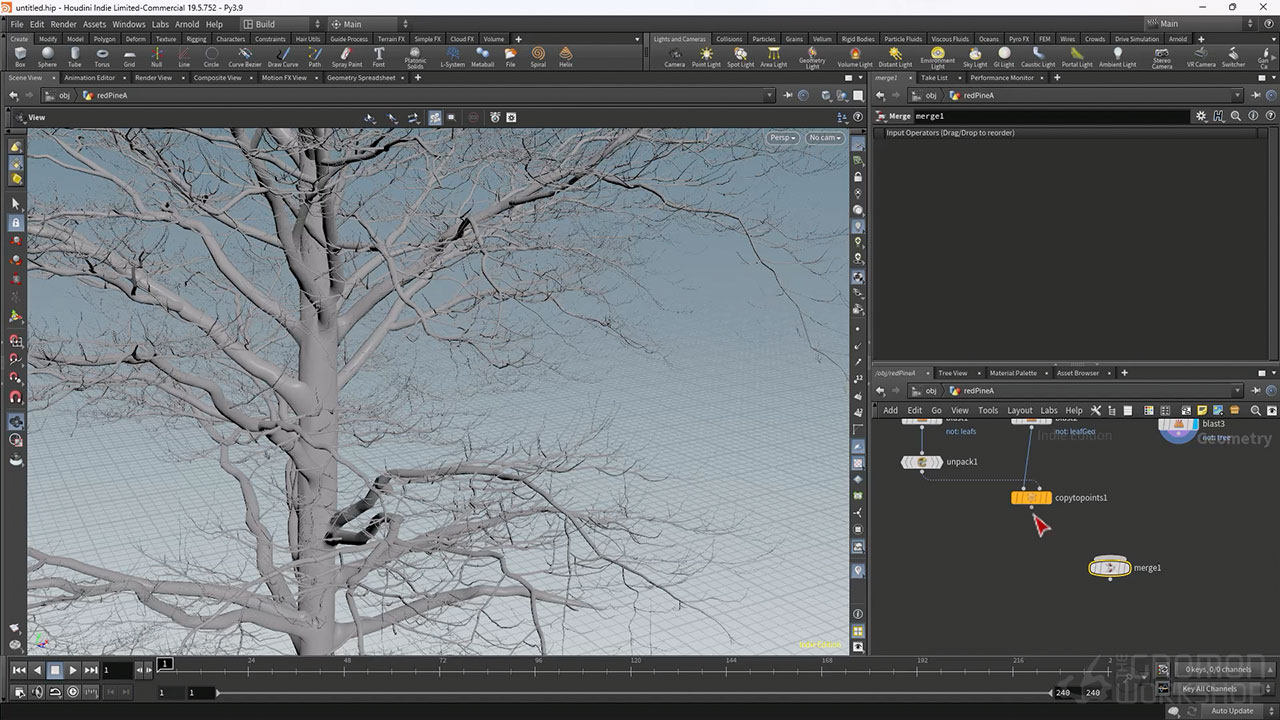Switch to the Geometry Spreadsheet tab
The height and width of the screenshot is (720, 1280).
pos(361,78)
